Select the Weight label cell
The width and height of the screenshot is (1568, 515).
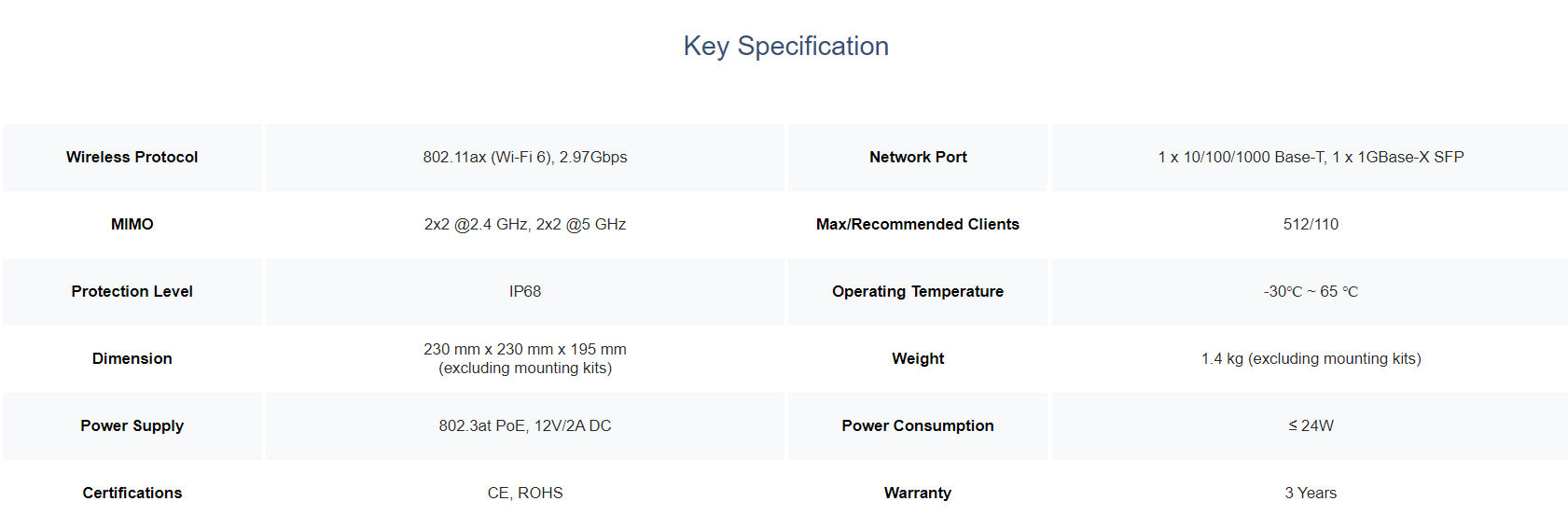(918, 358)
